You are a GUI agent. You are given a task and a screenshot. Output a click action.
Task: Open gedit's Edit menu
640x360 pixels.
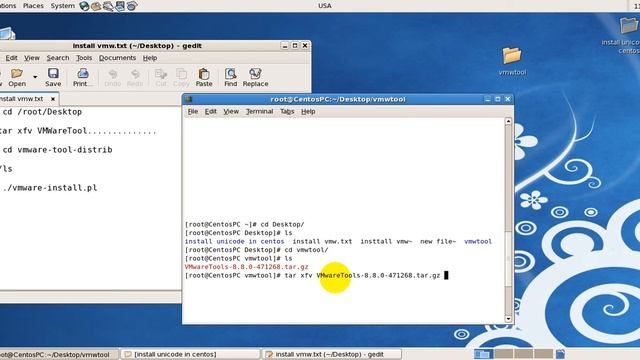[x=11, y=58]
